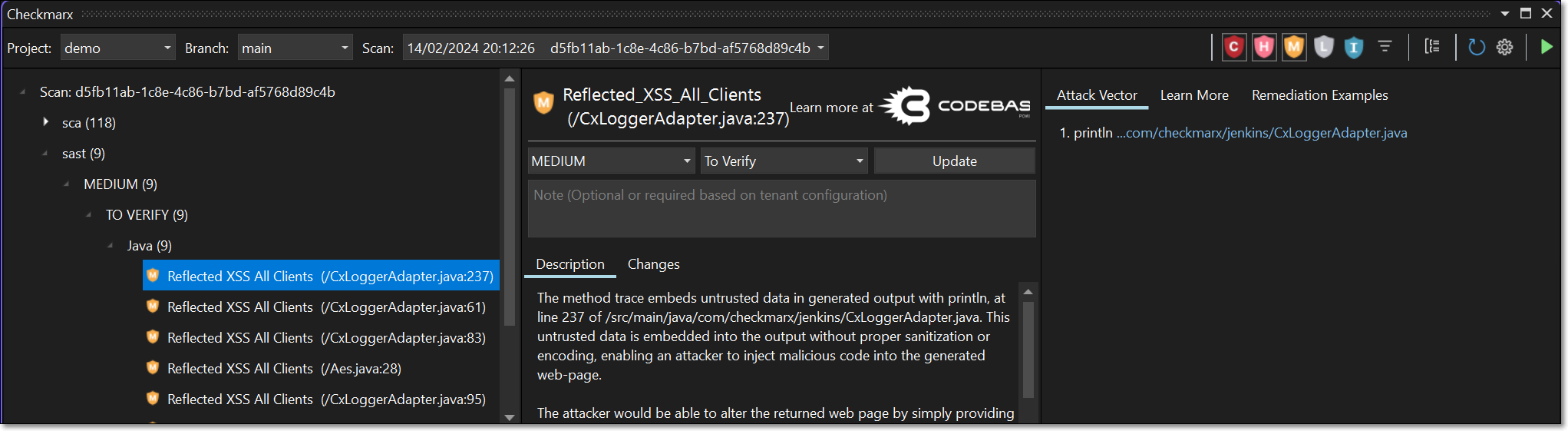Switch to the Changes tab
This screenshot has height=431, width=1568.
click(x=653, y=264)
